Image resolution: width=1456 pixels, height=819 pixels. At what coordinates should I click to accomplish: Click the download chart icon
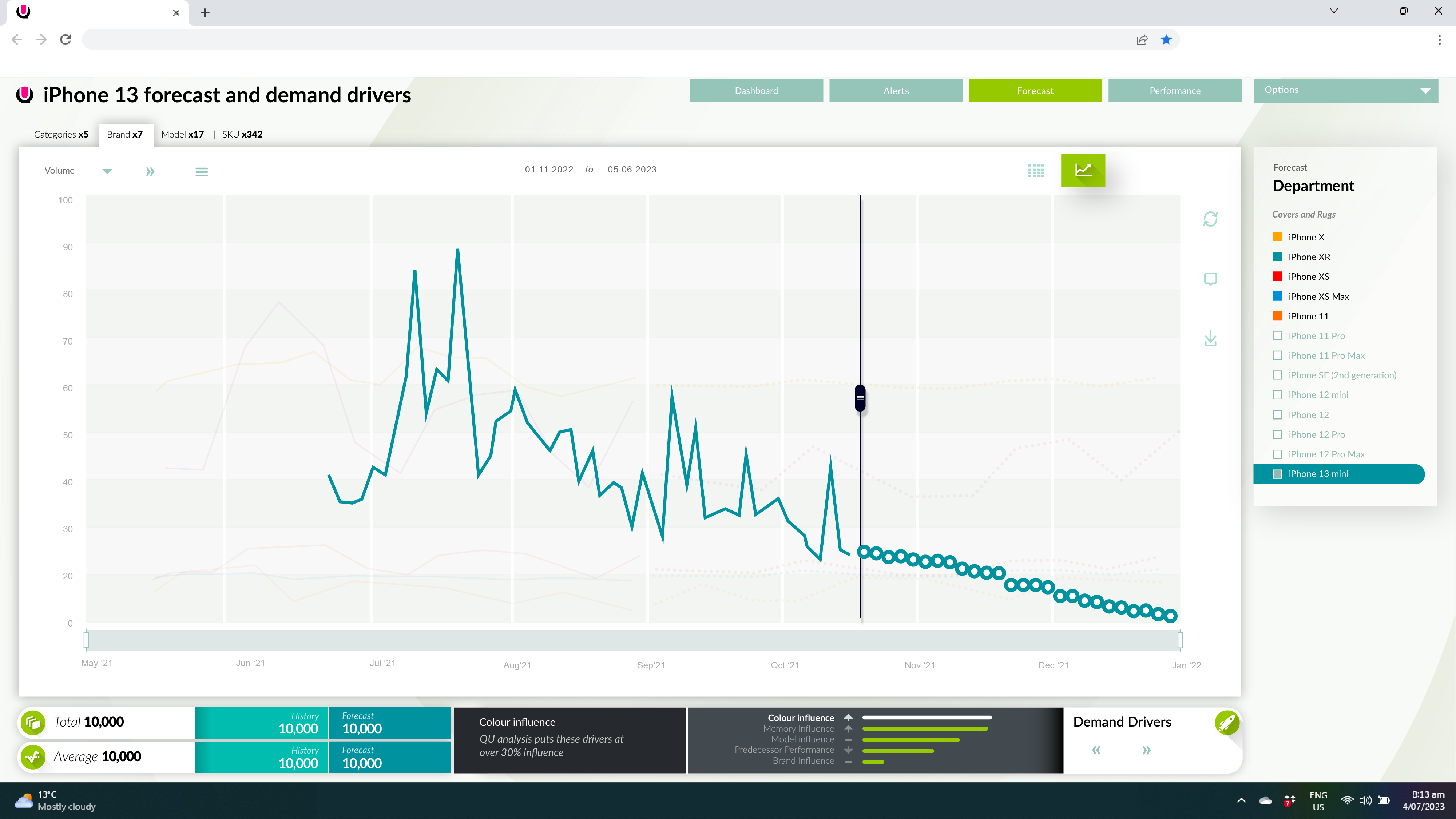[1210, 339]
